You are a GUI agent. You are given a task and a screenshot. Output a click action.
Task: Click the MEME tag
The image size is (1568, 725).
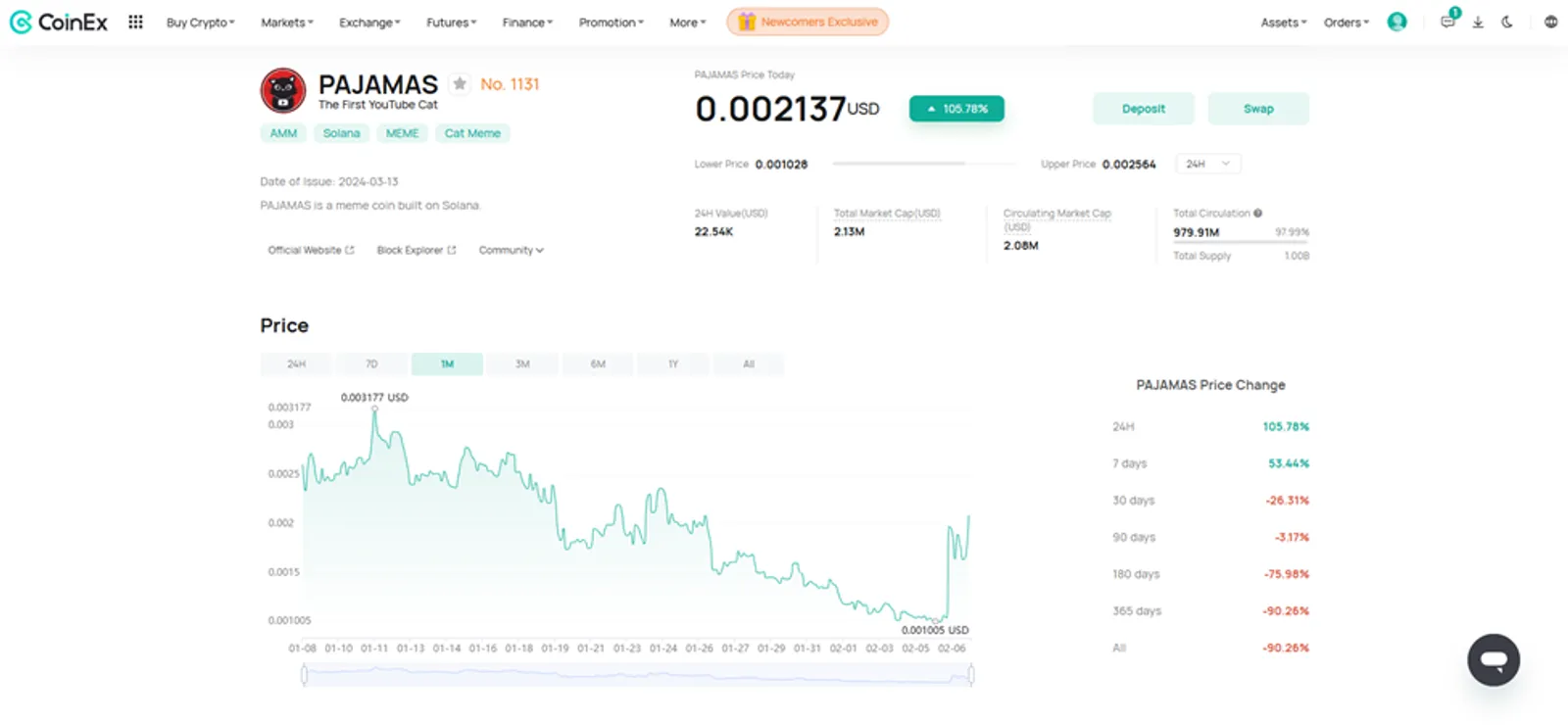point(402,133)
